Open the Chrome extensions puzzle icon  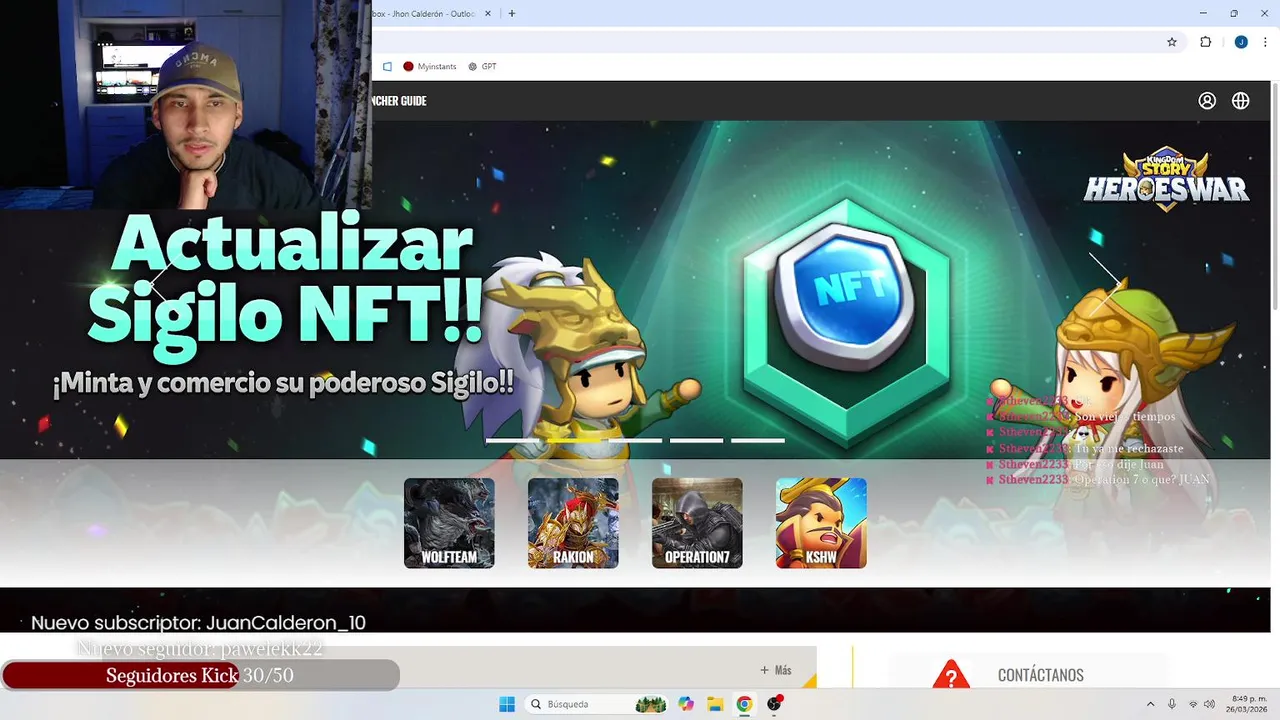tap(1205, 42)
